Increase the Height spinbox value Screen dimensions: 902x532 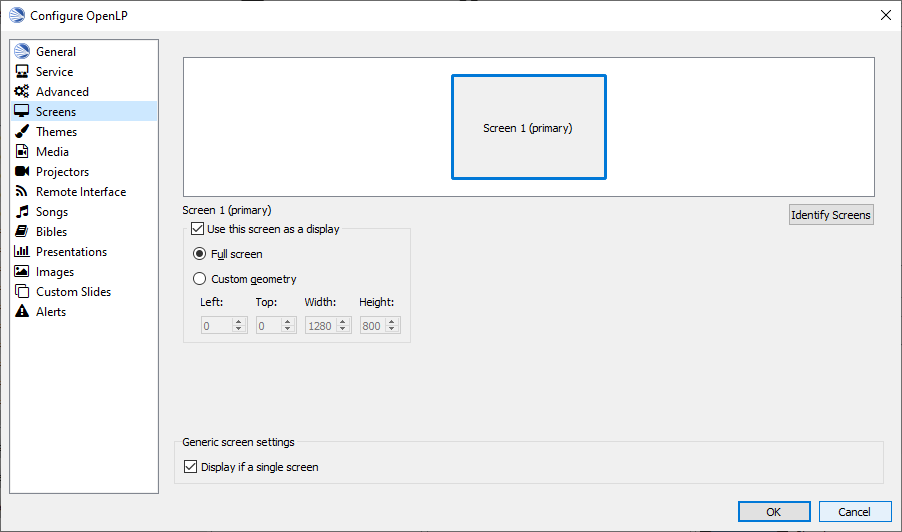[392, 322]
